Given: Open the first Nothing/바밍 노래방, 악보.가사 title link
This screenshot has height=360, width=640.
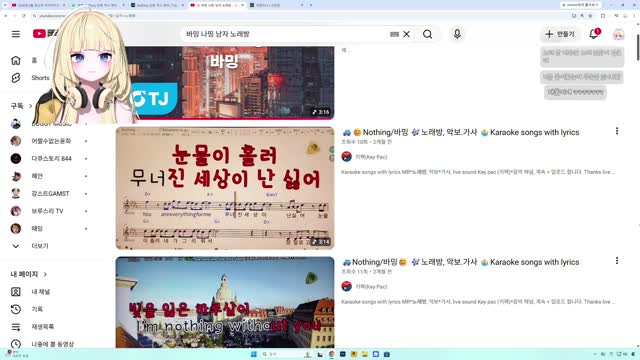Looking at the screenshot, I should (460, 132).
